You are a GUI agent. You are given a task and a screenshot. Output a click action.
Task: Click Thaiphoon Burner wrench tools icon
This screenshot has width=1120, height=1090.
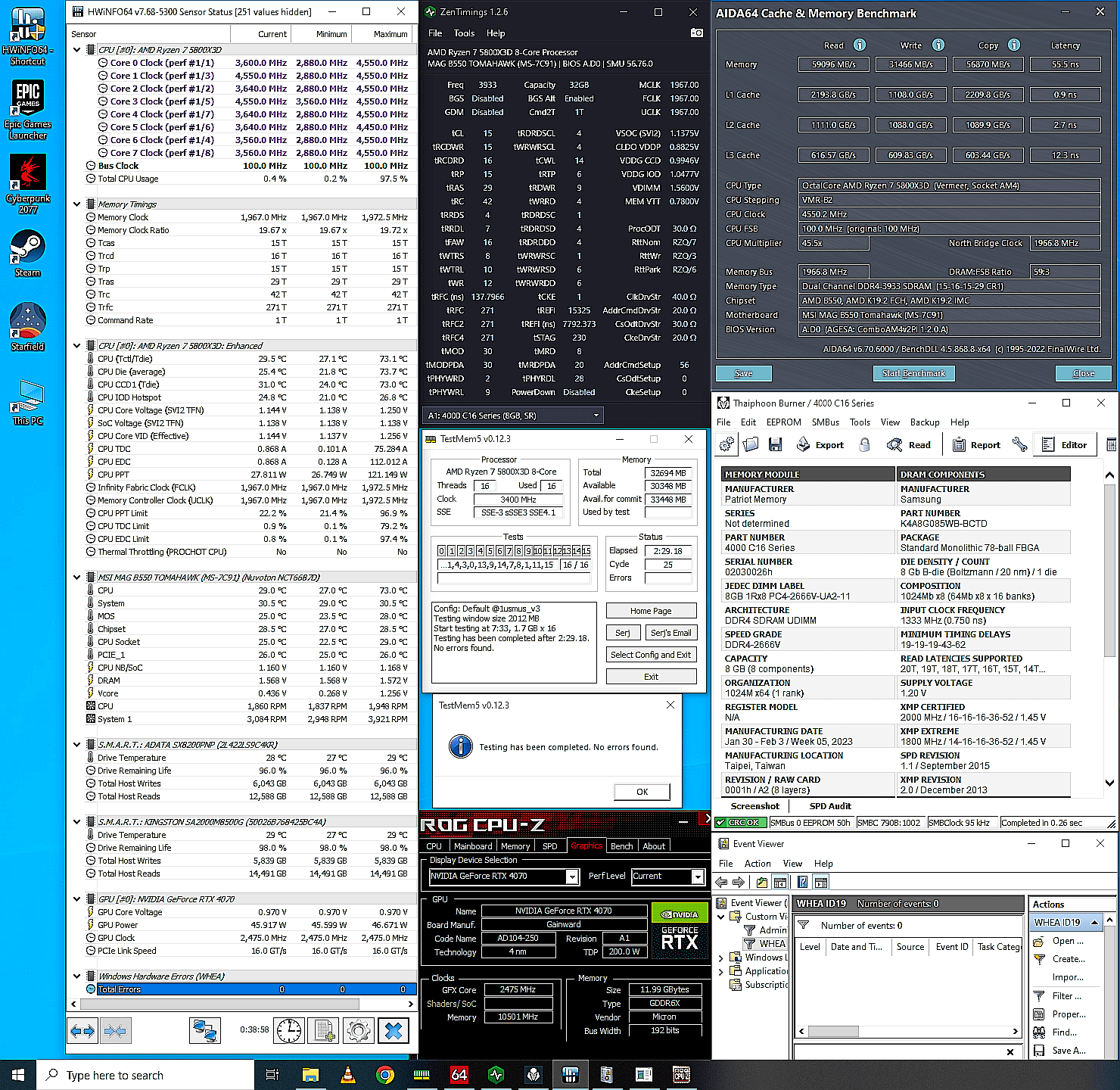(x=1019, y=445)
